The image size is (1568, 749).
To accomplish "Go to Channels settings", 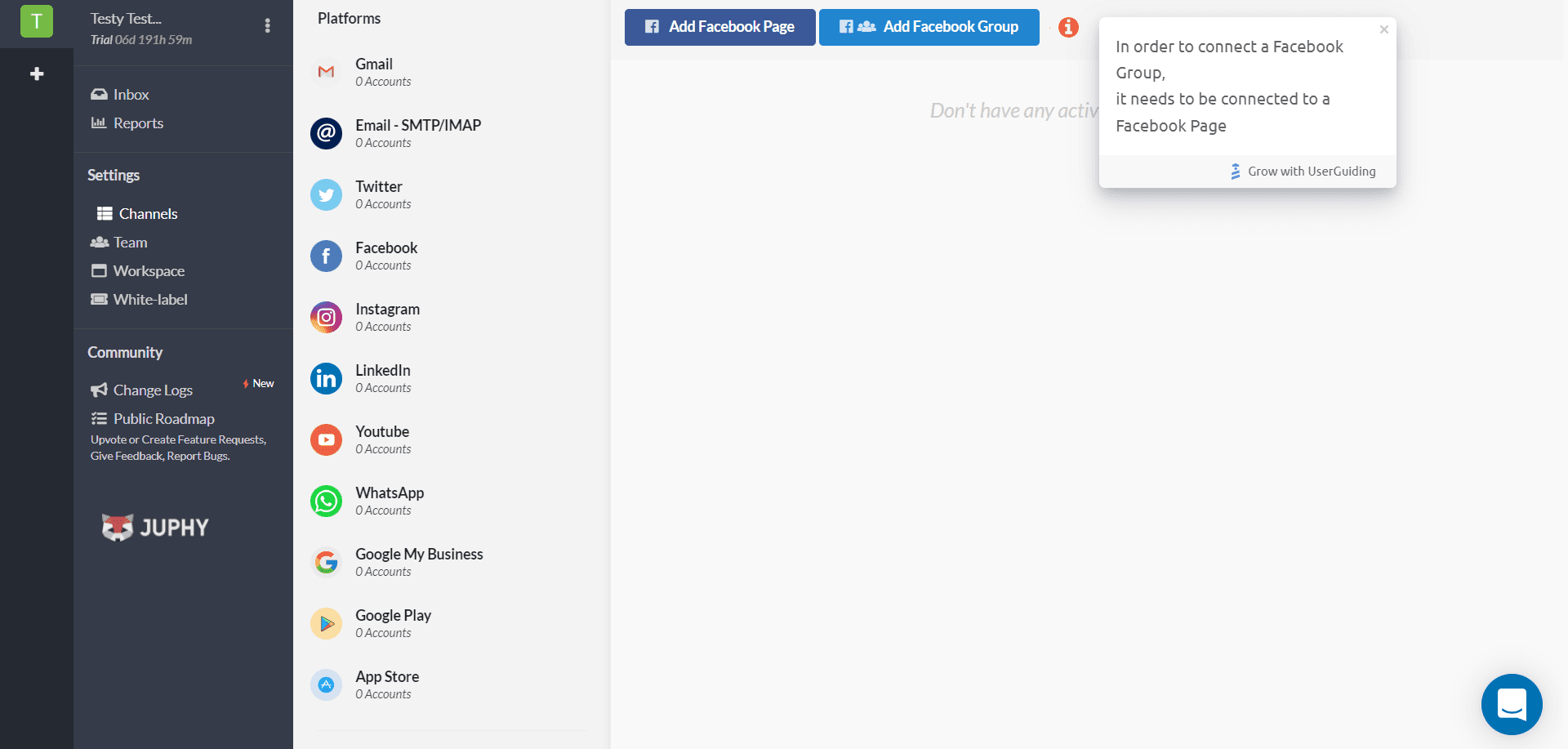I will point(137,214).
